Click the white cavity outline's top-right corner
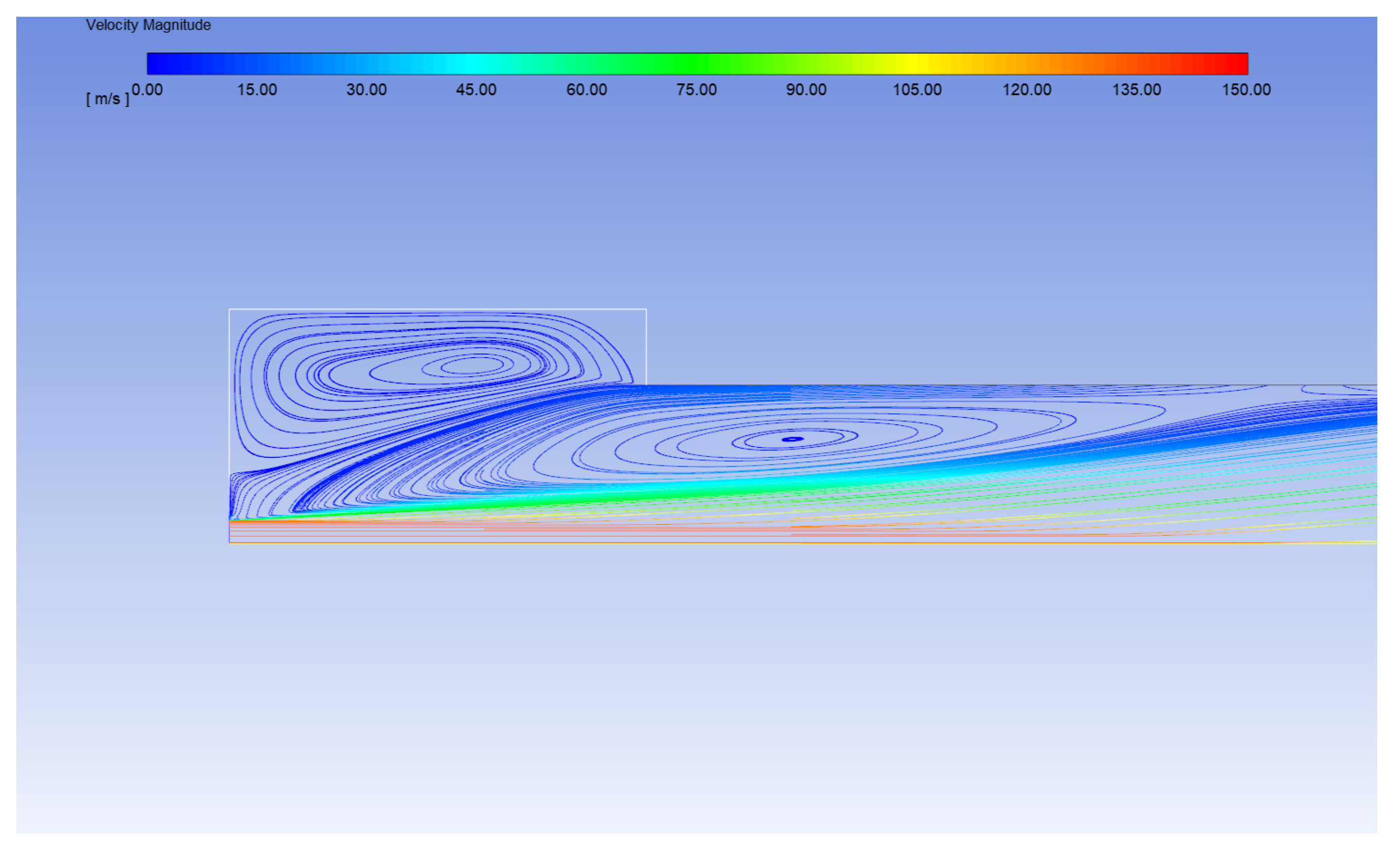 click(646, 309)
